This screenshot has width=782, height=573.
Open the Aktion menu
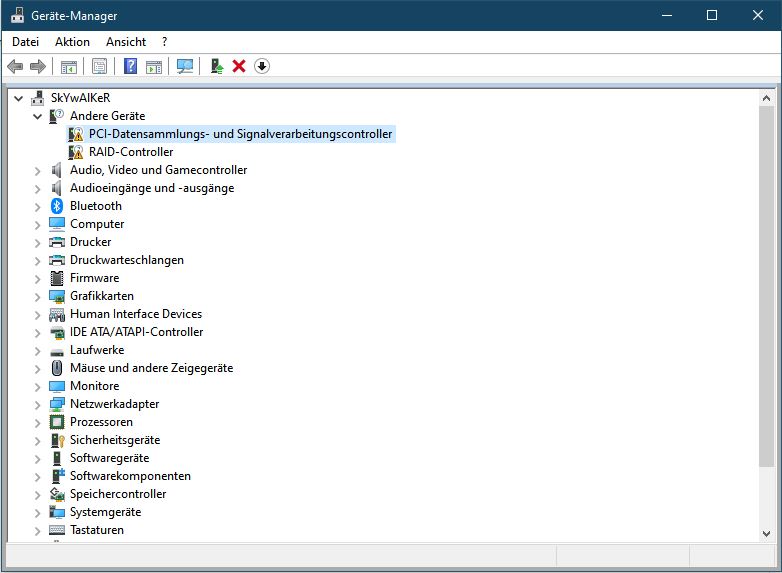click(72, 42)
